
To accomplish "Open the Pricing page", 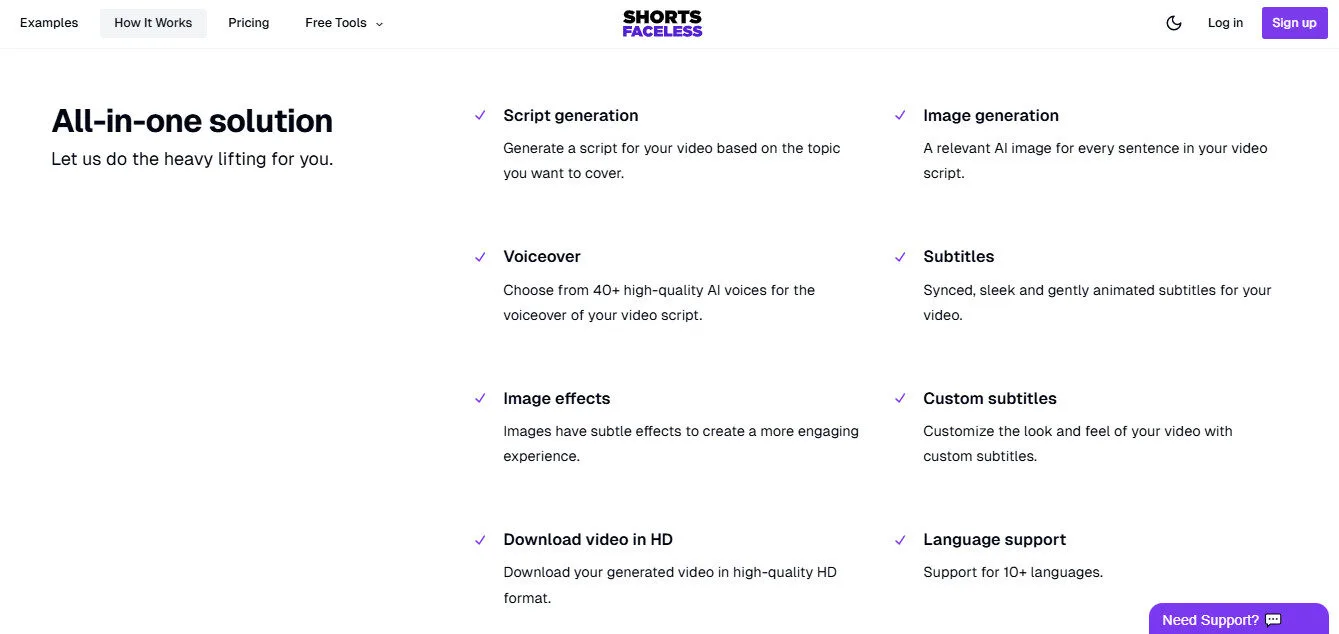I will 248,22.
